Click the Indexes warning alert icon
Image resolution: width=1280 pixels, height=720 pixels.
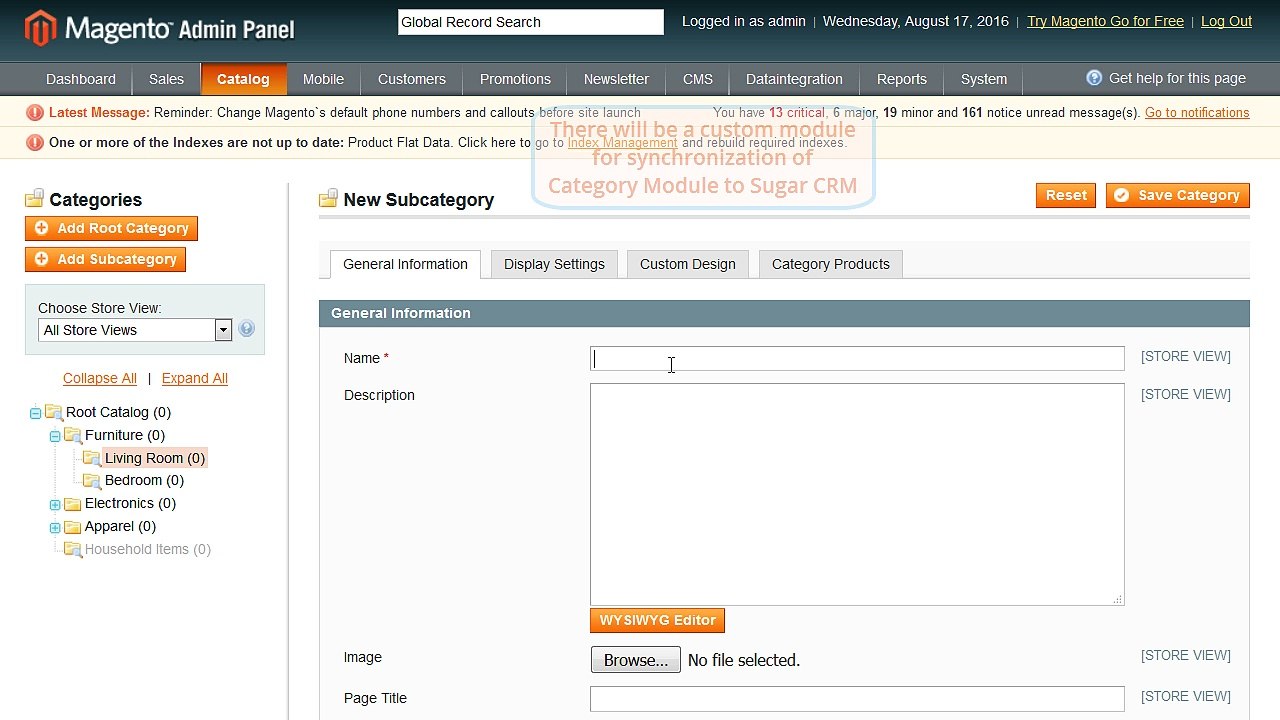(35, 143)
